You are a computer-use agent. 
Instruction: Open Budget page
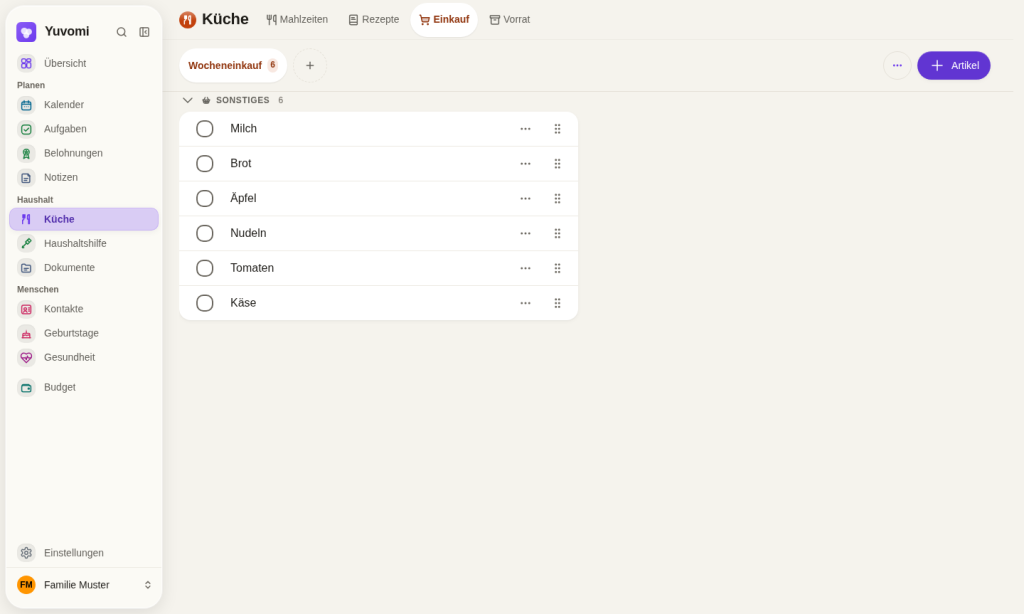coord(84,387)
